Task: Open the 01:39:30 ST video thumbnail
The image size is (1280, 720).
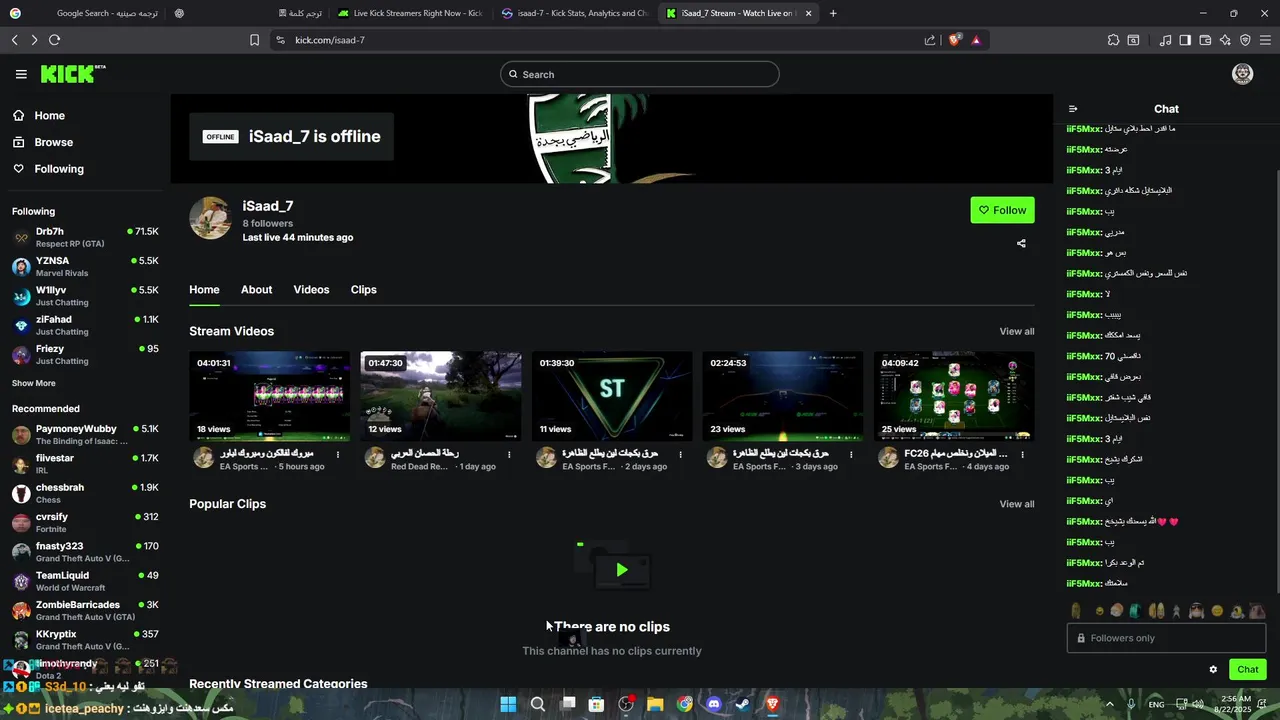Action: 612,396
